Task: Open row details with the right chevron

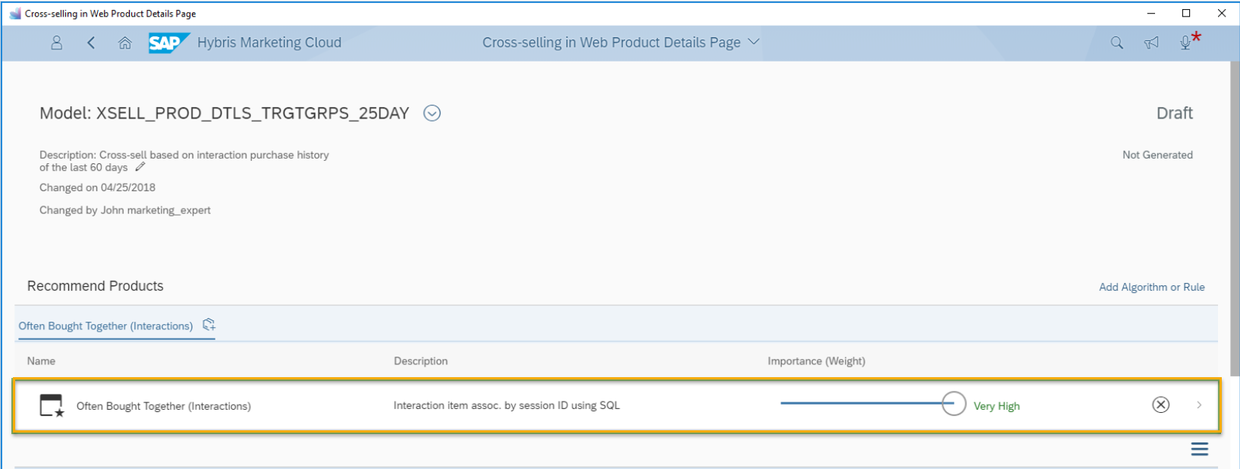Action: click(x=1200, y=405)
